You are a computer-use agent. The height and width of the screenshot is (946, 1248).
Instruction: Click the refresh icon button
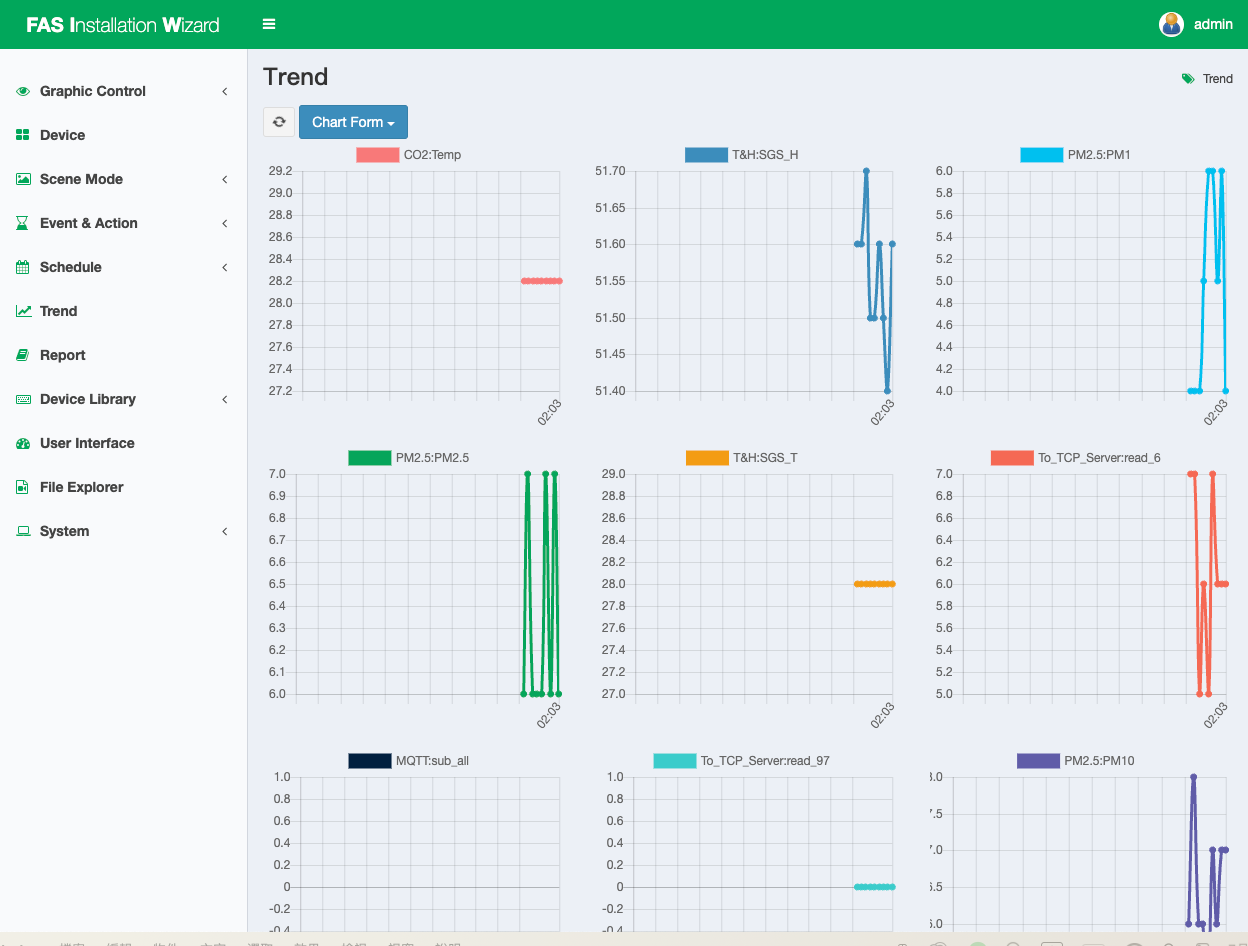click(x=279, y=122)
